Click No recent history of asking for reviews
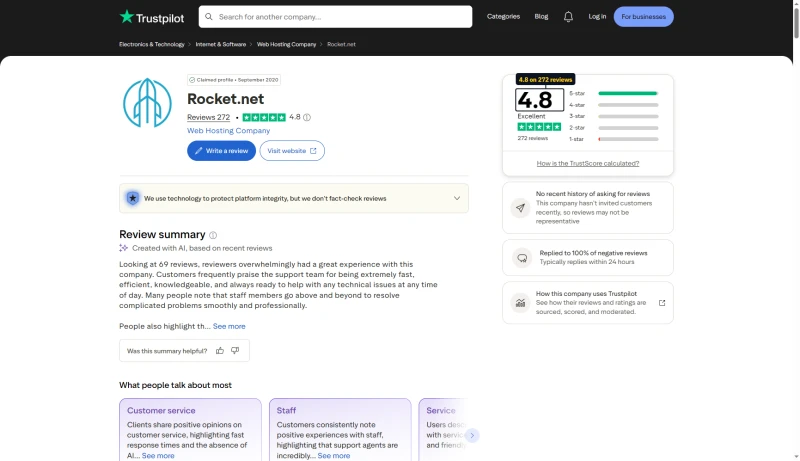The height and width of the screenshot is (461, 800). [x=593, y=194]
